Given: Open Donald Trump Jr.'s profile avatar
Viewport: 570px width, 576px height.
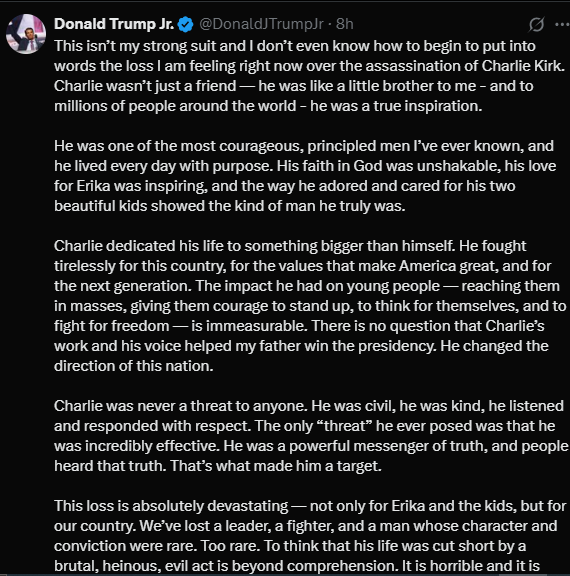Looking at the screenshot, I should [x=26, y=34].
